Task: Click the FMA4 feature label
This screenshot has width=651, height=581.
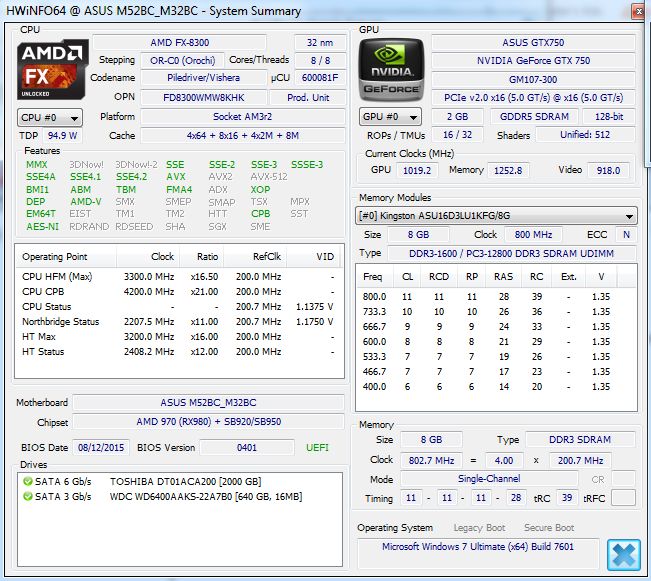Action: click(x=179, y=190)
